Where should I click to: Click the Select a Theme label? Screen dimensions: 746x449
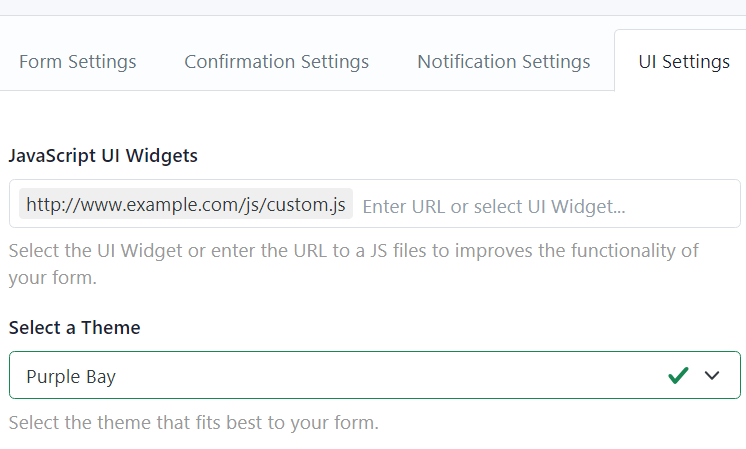point(74,327)
